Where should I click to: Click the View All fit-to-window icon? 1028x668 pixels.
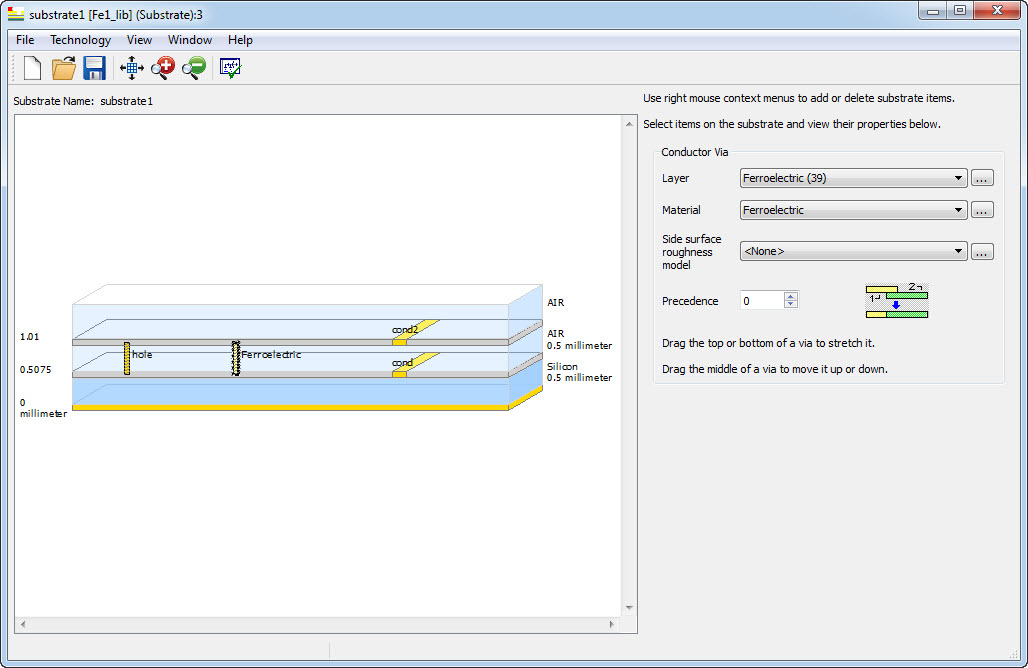click(131, 68)
